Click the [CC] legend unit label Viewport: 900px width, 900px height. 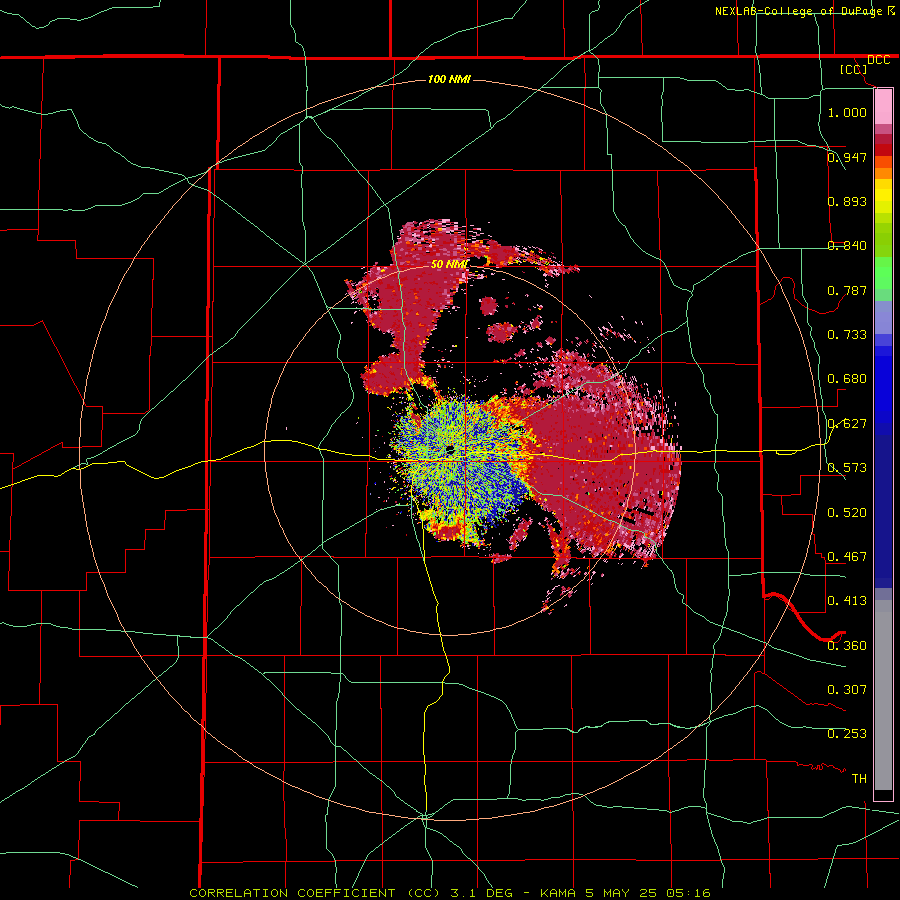(854, 69)
